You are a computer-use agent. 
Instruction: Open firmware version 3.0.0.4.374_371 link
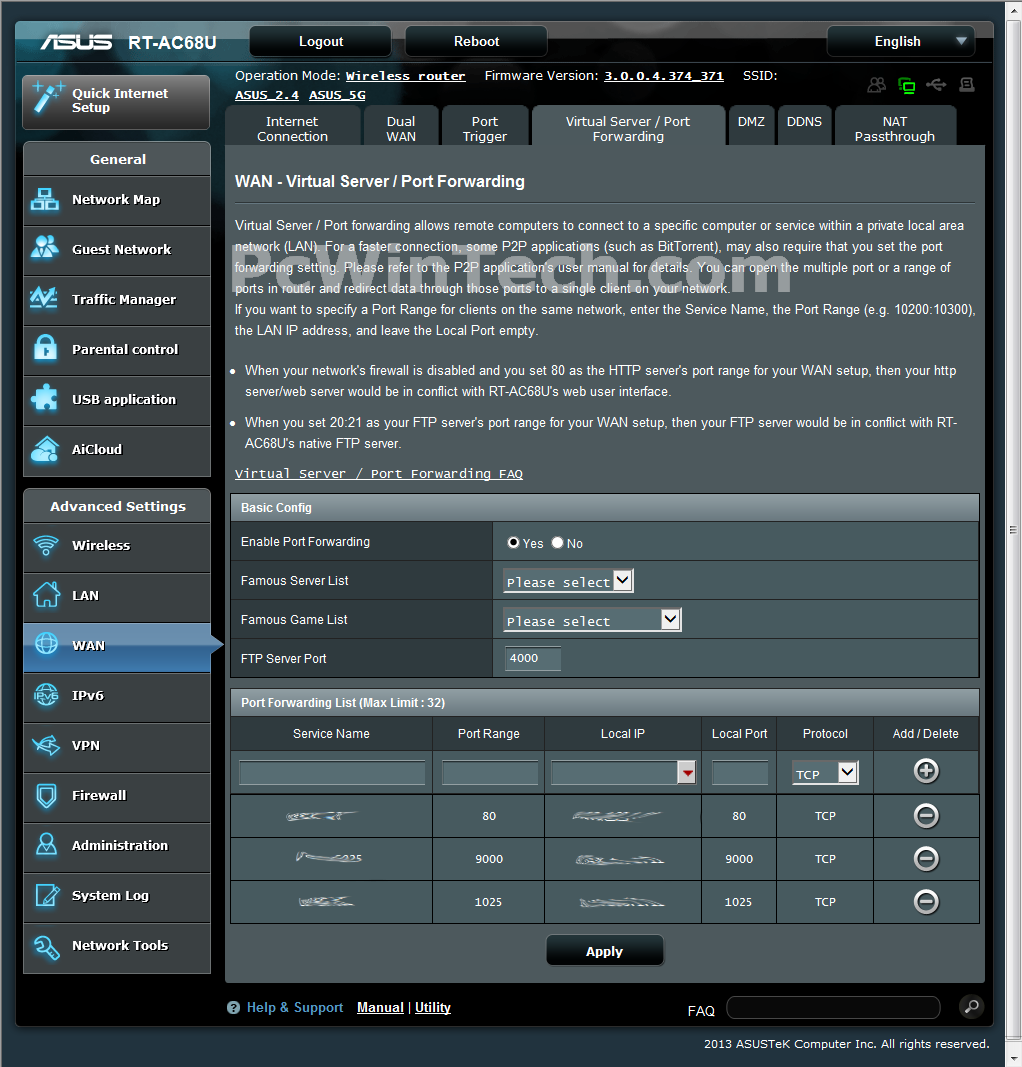coord(664,76)
